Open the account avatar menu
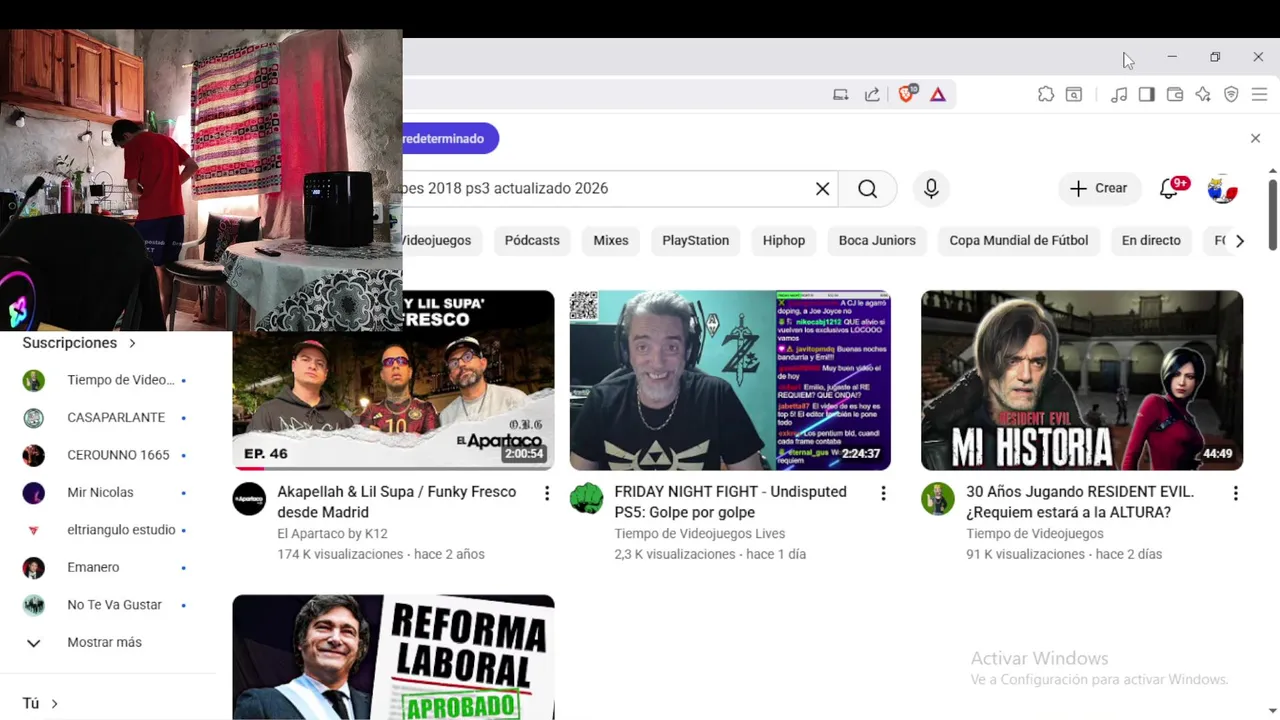This screenshot has height=720, width=1280. click(x=1222, y=189)
